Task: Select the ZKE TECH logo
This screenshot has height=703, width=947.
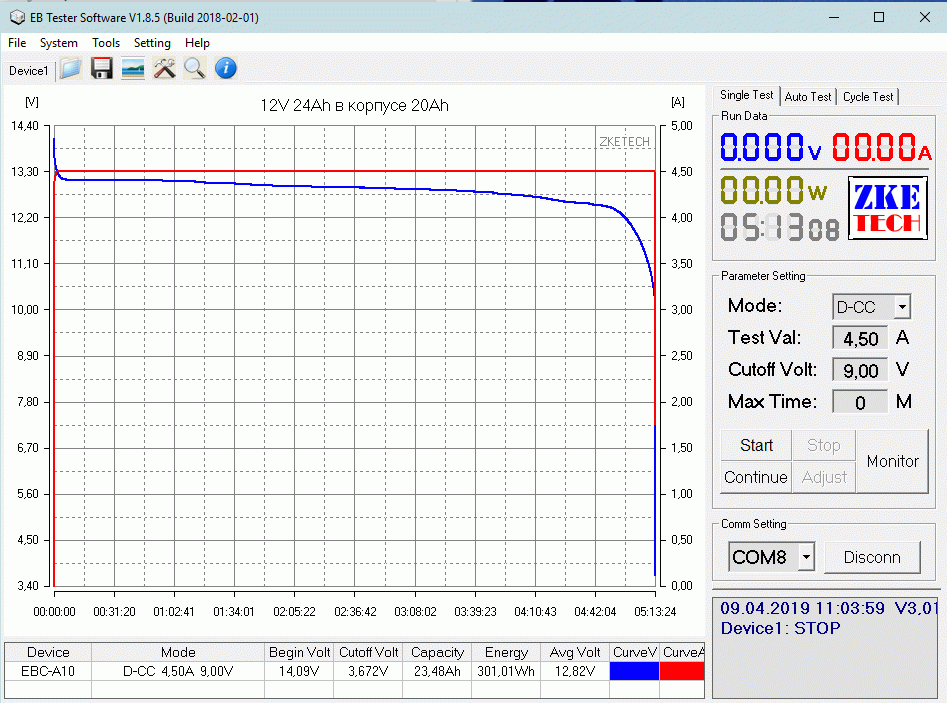Action: pyautogui.click(x=887, y=208)
